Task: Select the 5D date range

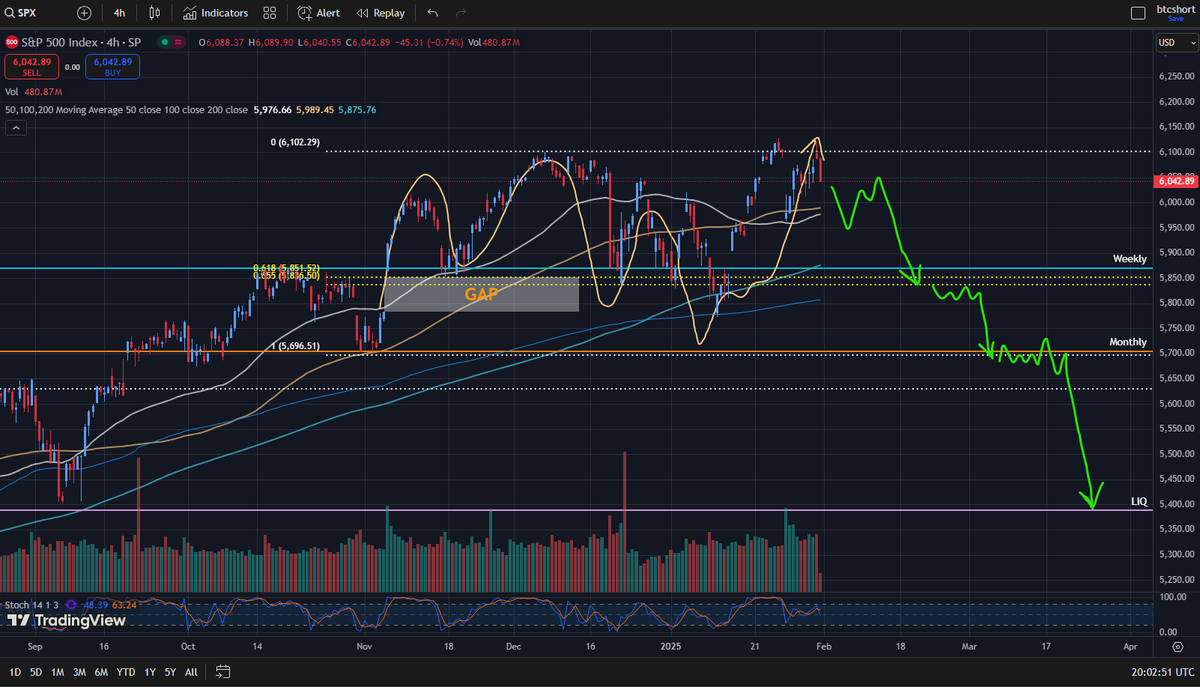Action: 36,671
